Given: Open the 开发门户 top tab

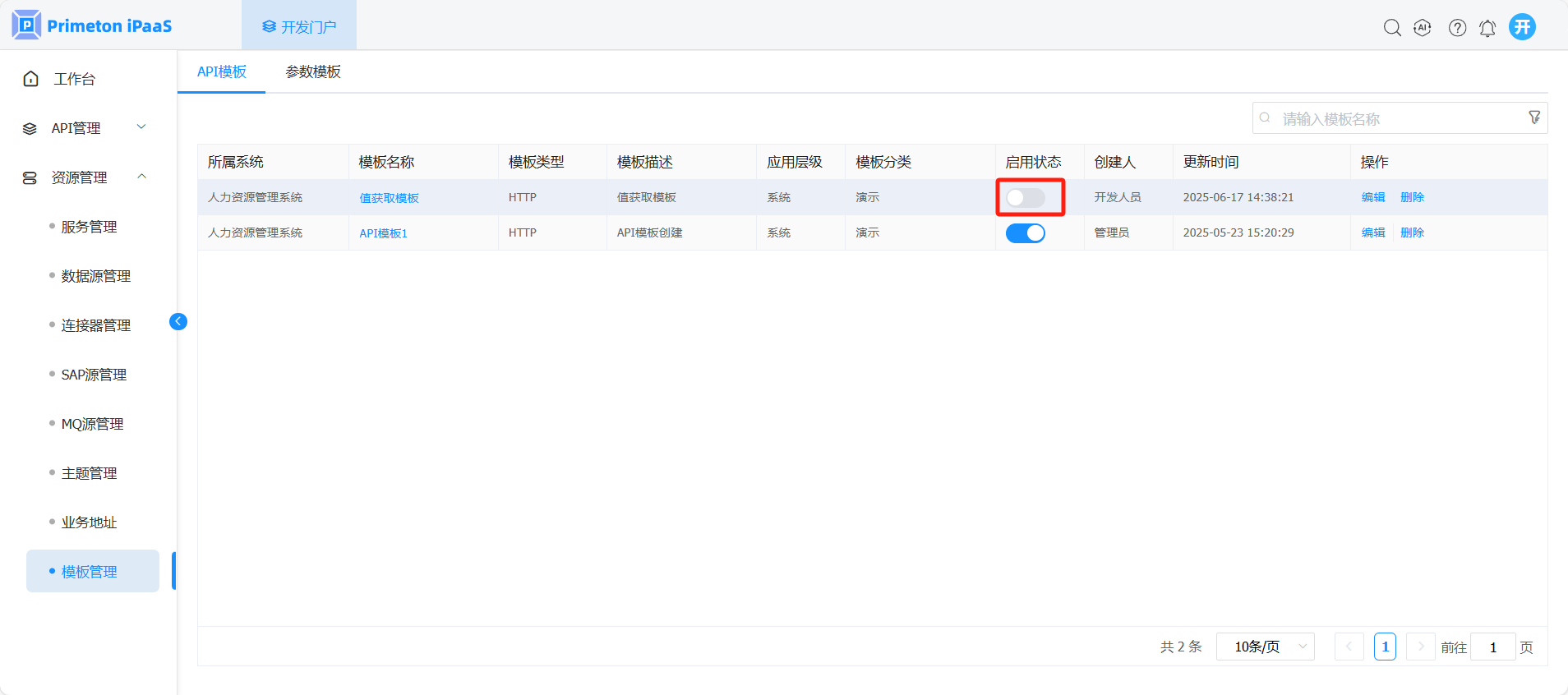Looking at the screenshot, I should point(299,27).
